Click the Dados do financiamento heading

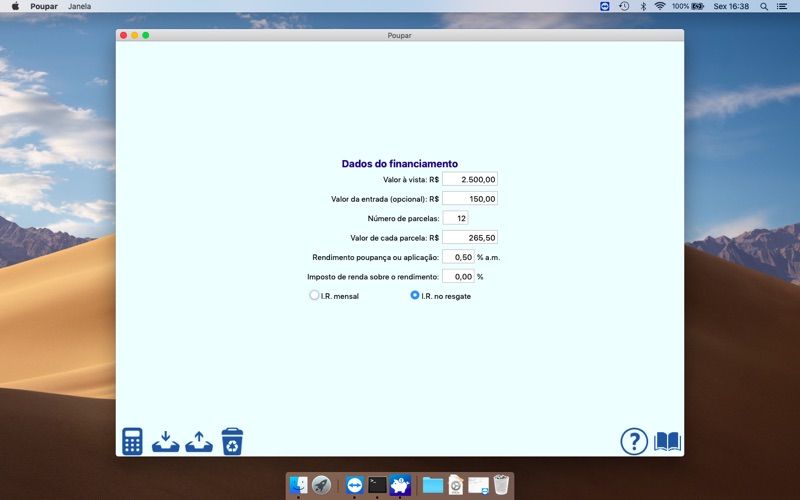[399, 164]
